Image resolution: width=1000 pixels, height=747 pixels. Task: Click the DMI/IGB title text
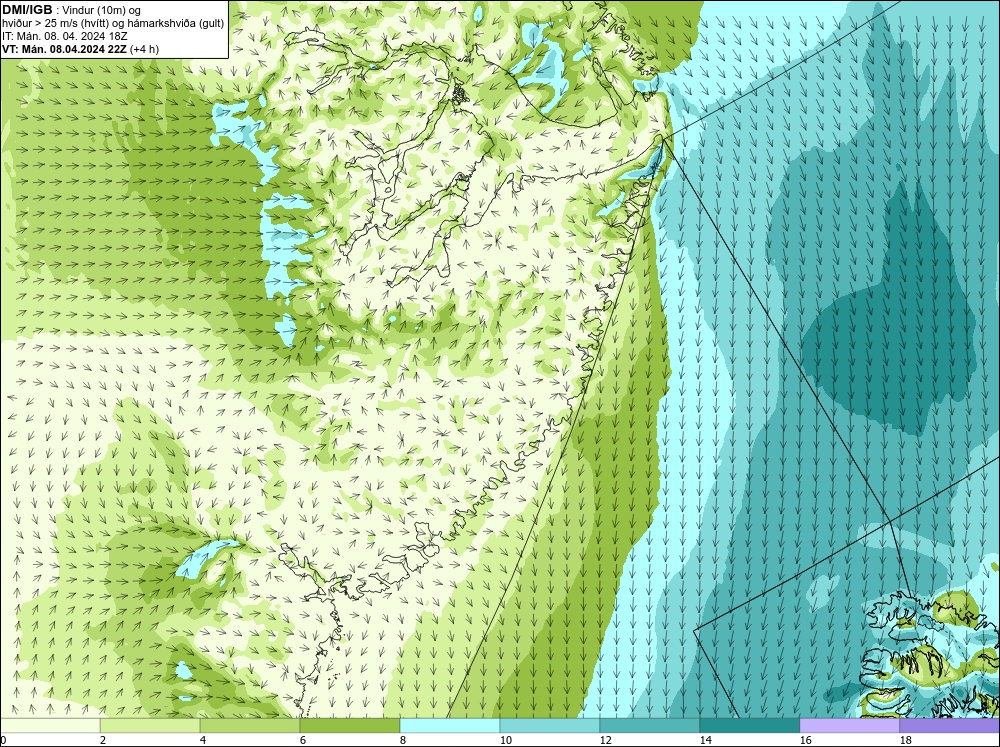pyautogui.click(x=27, y=10)
